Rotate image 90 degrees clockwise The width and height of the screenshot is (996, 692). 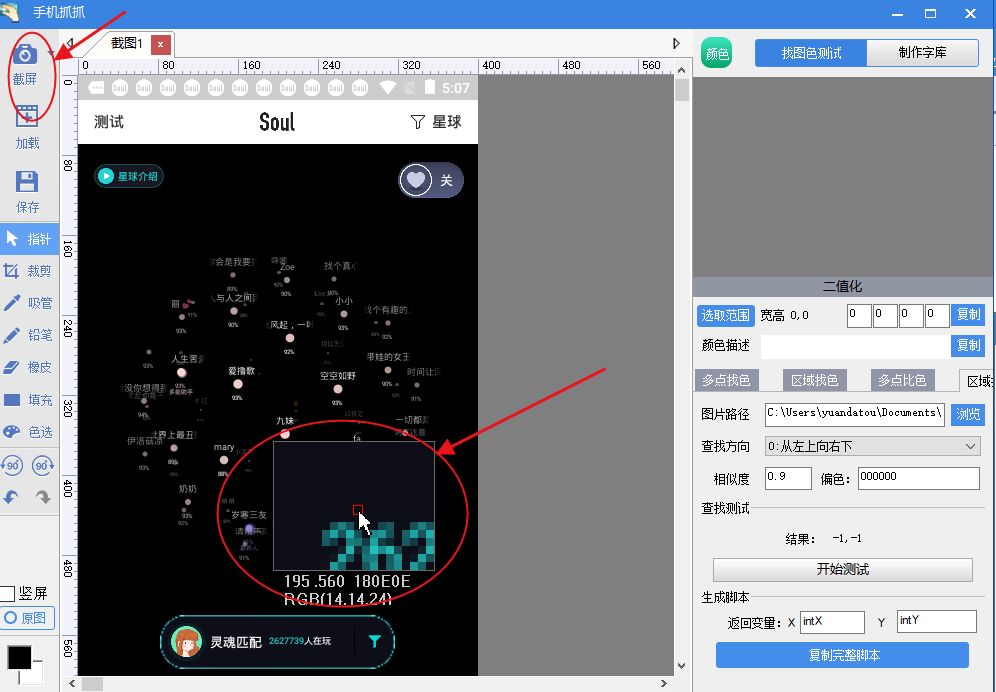point(43,465)
